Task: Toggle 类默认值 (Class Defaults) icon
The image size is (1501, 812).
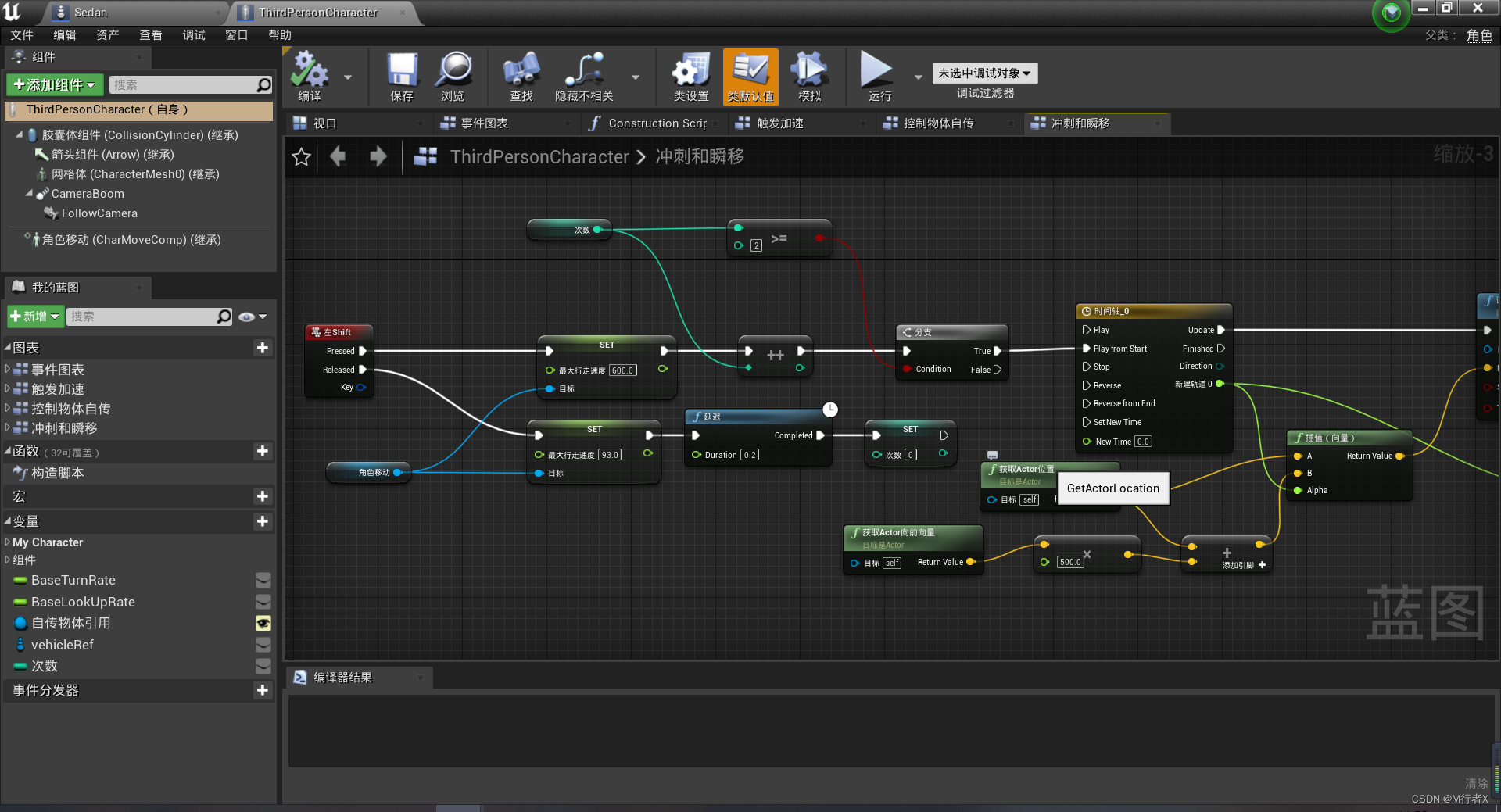Action: [x=750, y=70]
